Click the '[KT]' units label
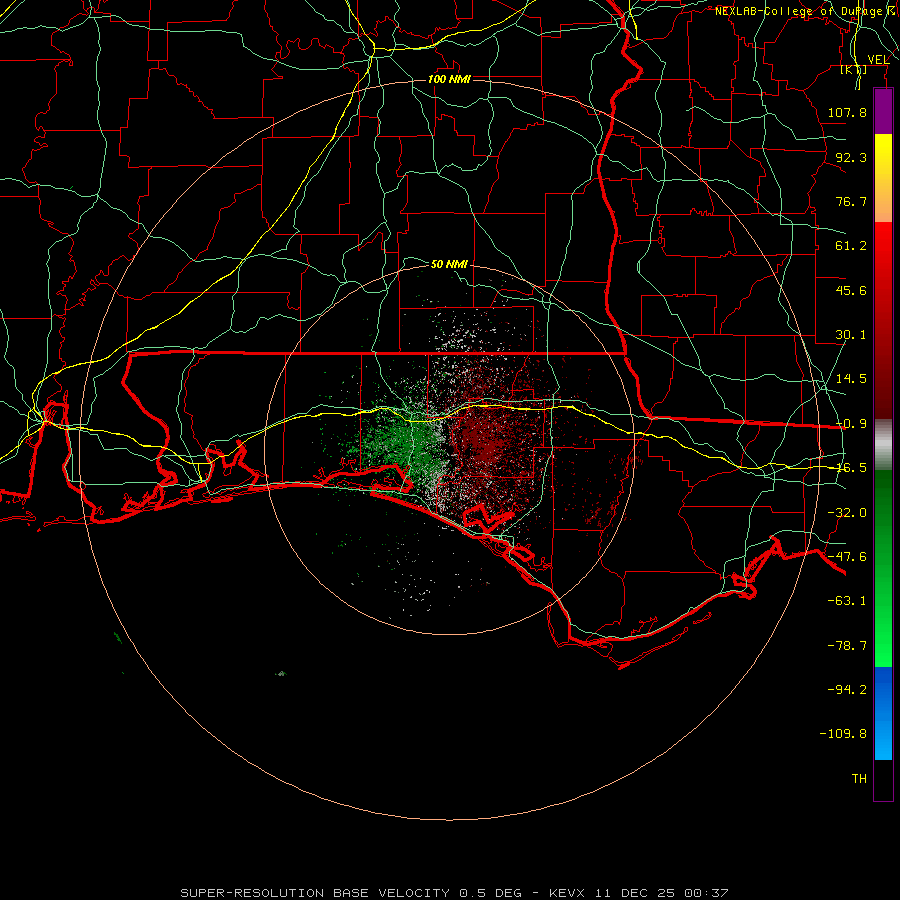900x900 pixels. click(x=854, y=69)
